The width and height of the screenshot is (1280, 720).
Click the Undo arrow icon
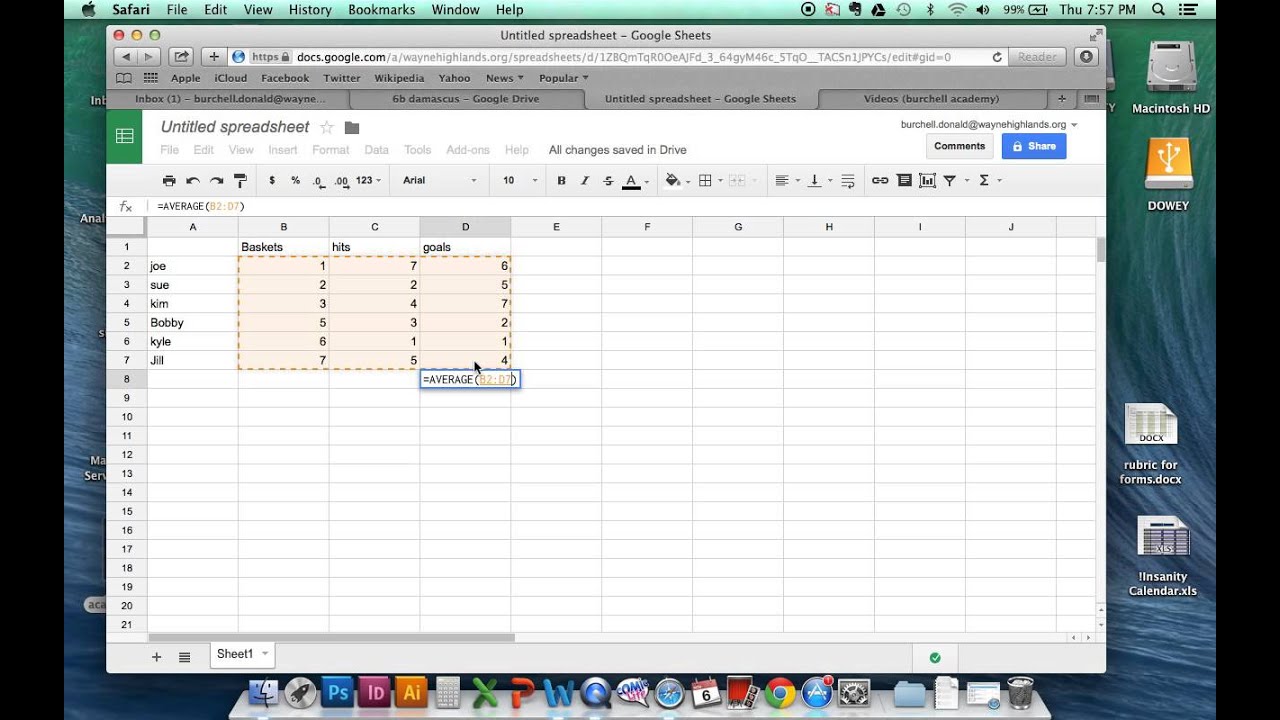(192, 181)
